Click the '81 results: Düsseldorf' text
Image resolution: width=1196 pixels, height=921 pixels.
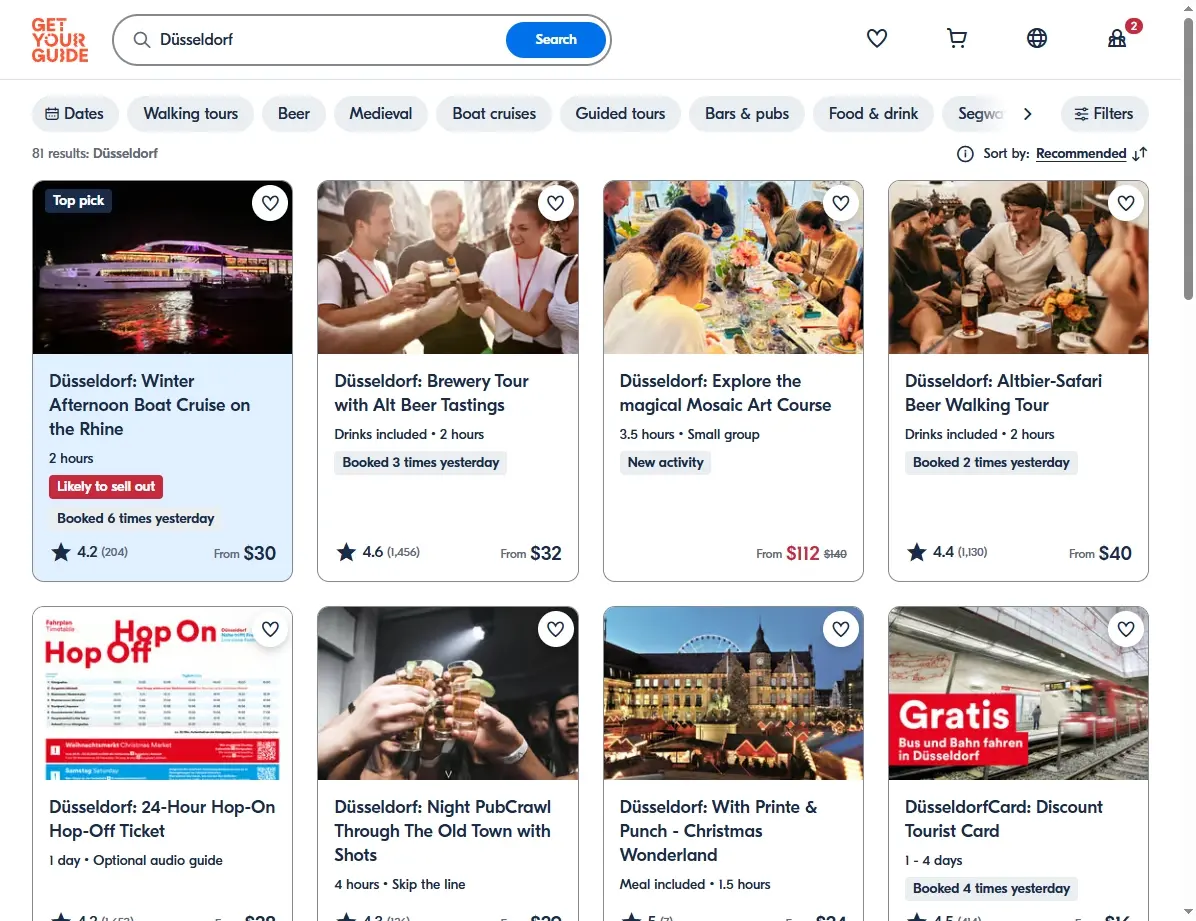[95, 153]
